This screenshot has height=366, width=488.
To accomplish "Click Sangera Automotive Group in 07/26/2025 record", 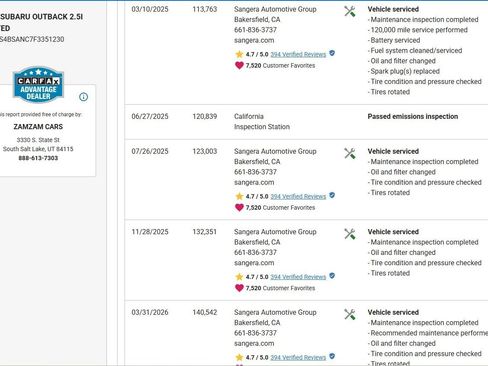I will (275, 151).
